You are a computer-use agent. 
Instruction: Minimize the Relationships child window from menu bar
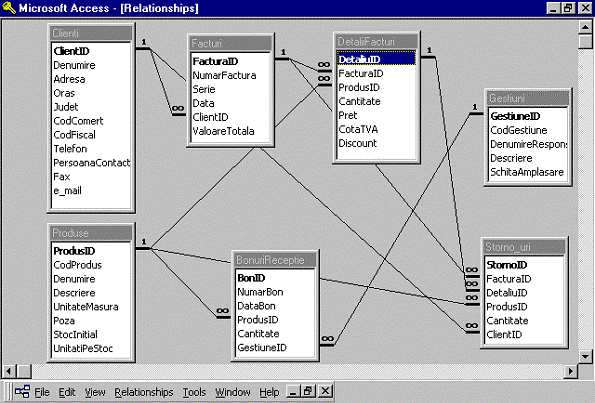[x=293, y=391]
